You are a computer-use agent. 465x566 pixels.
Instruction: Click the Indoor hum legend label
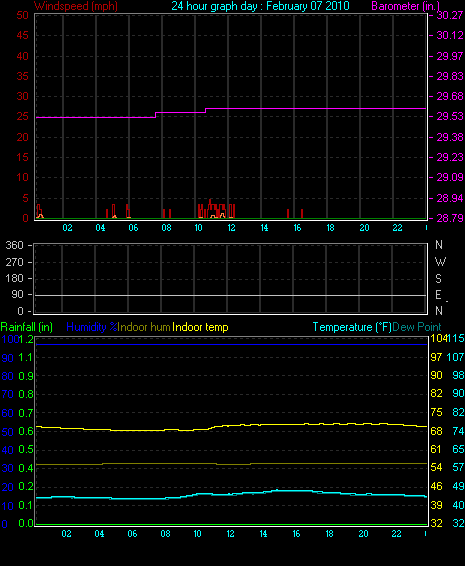point(144,327)
